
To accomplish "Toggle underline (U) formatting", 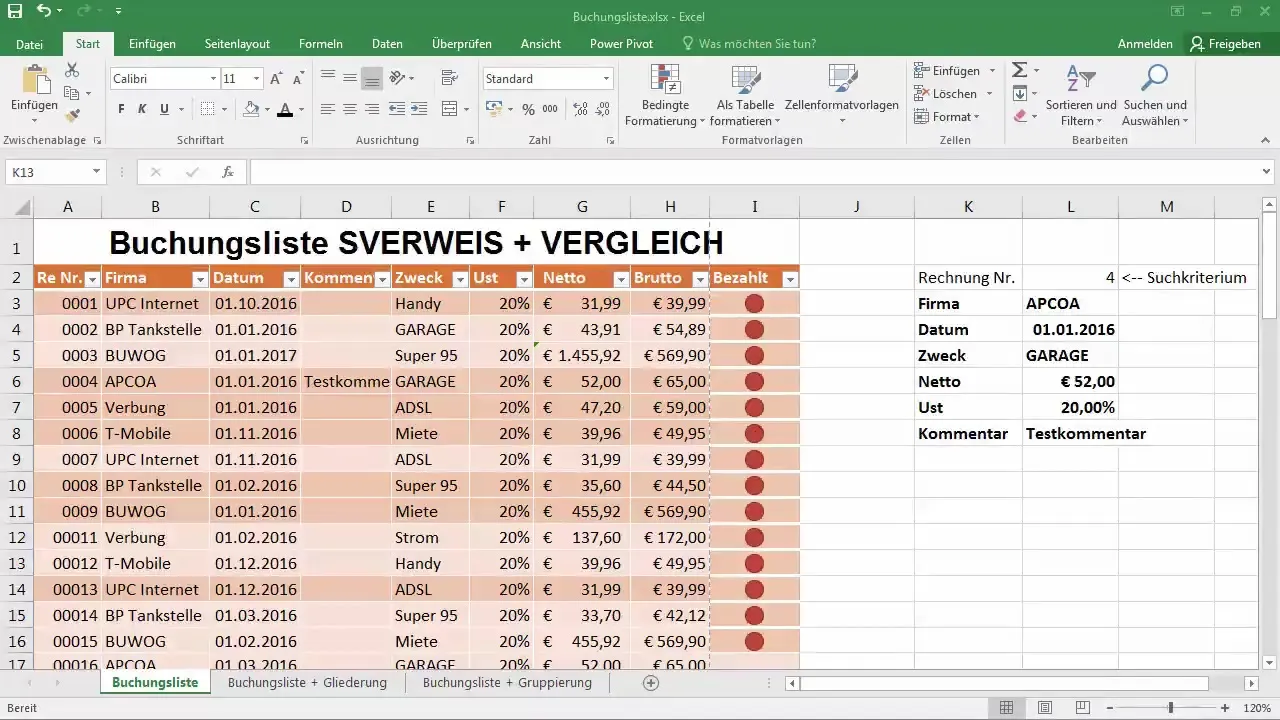I will [164, 109].
